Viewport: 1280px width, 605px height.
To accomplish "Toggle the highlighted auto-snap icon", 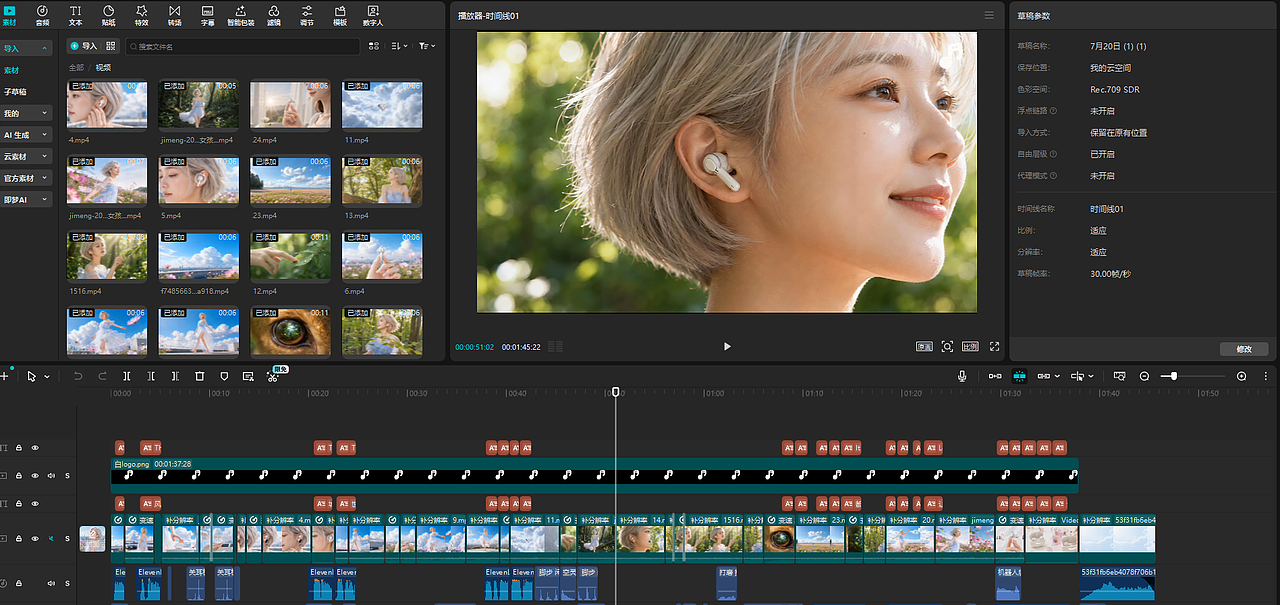I will (x=1019, y=376).
